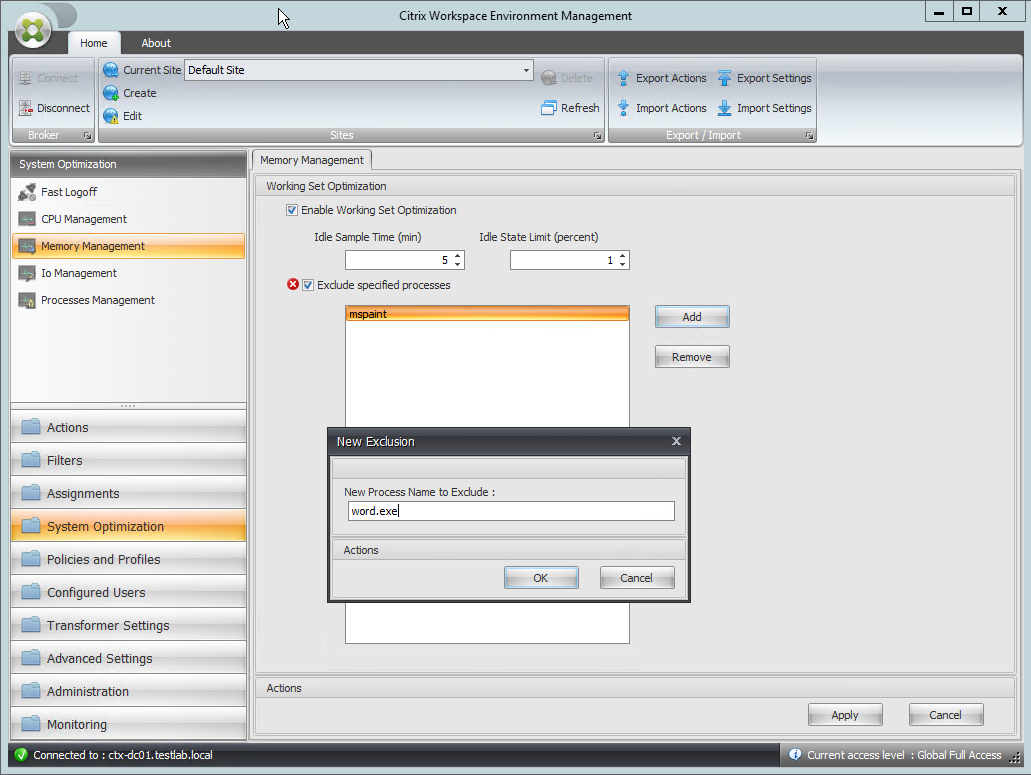
Task: Toggle Enable Working Set Optimization checkbox
Action: pyautogui.click(x=291, y=210)
